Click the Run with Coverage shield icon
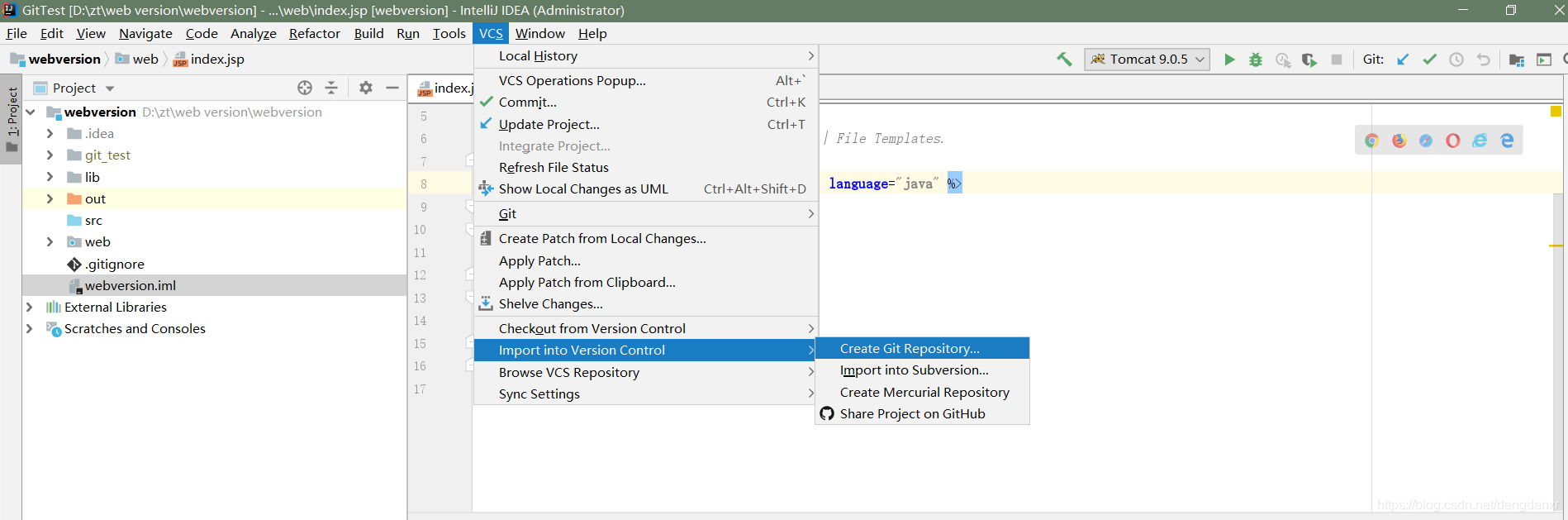The image size is (1568, 520). click(1309, 60)
